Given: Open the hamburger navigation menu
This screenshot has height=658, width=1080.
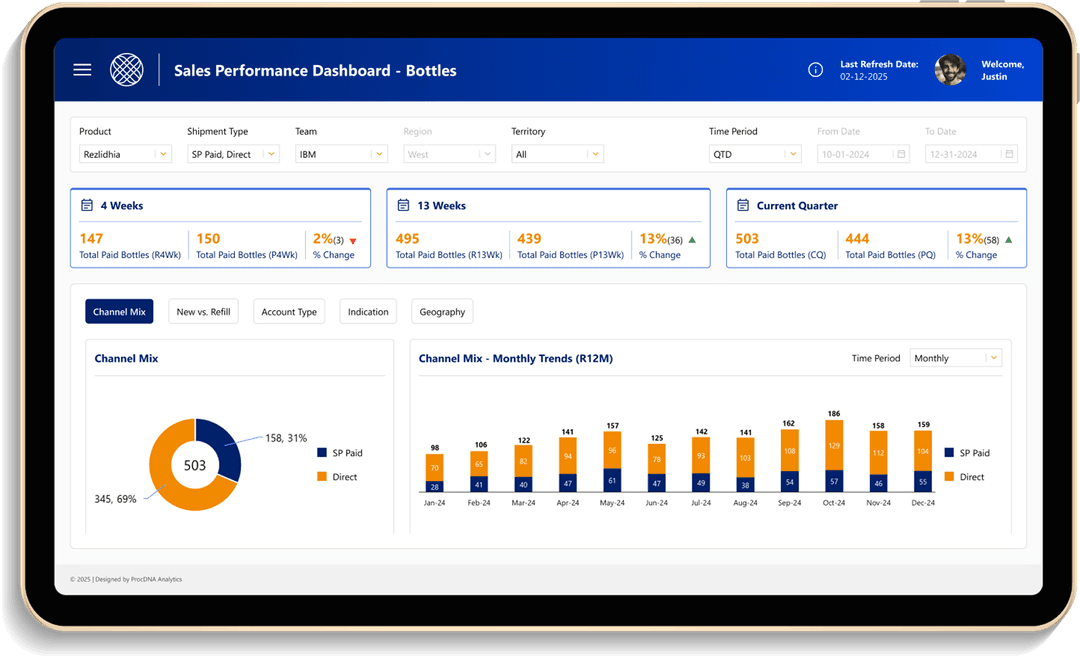Looking at the screenshot, I should coord(82,70).
